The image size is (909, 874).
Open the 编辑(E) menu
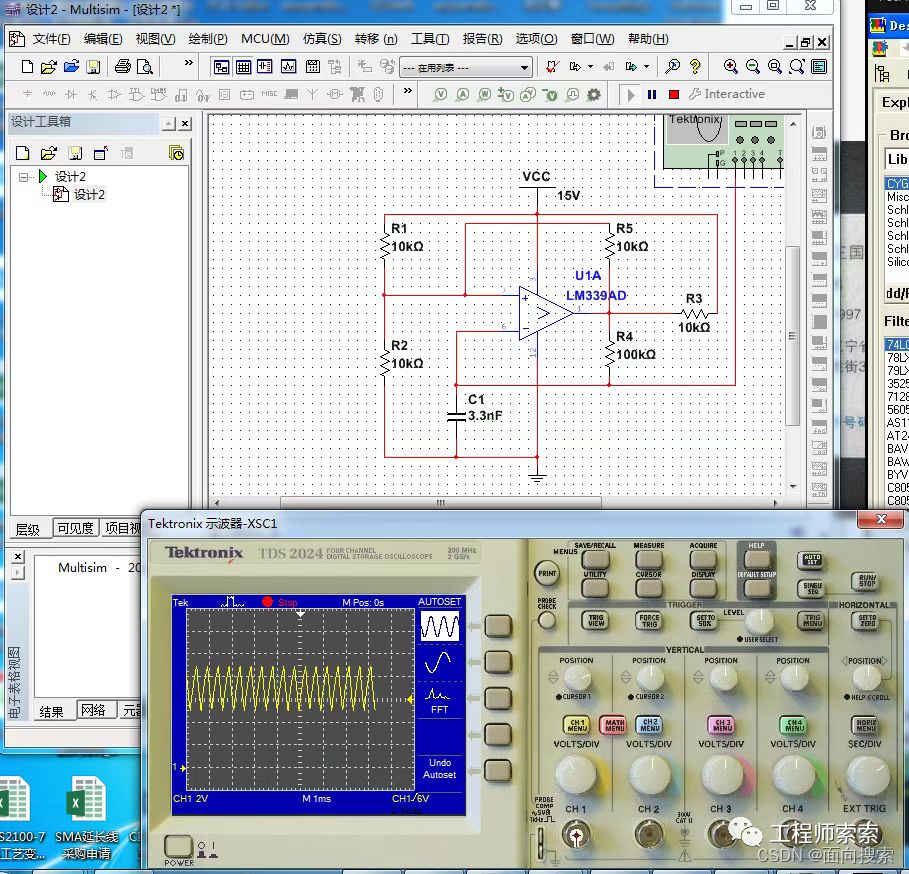coord(103,39)
